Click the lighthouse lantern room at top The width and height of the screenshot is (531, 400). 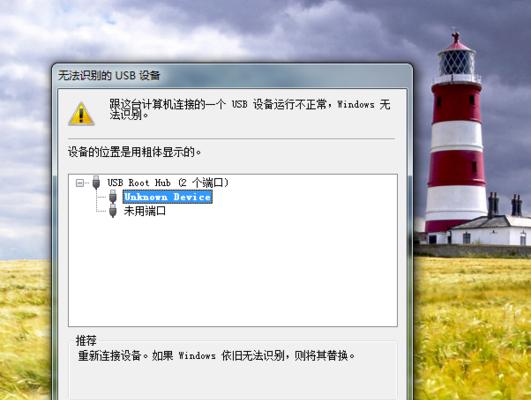[x=456, y=61]
